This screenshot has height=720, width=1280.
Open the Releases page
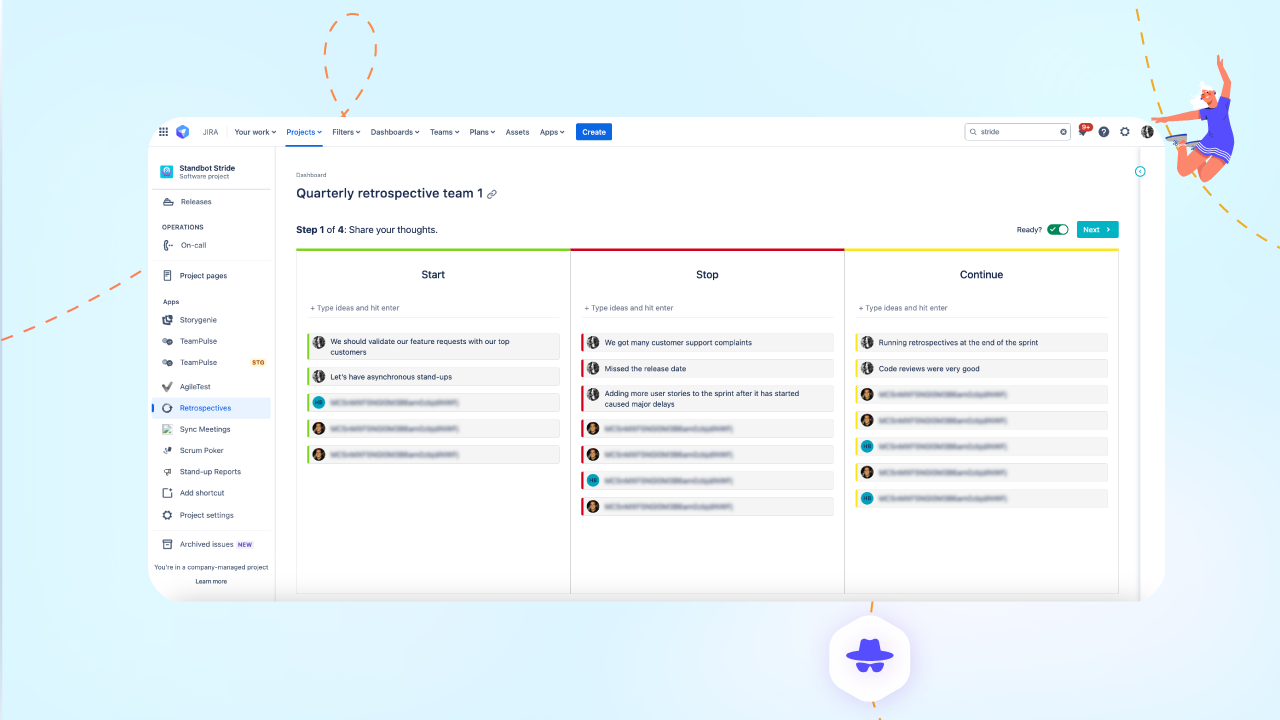(196, 201)
